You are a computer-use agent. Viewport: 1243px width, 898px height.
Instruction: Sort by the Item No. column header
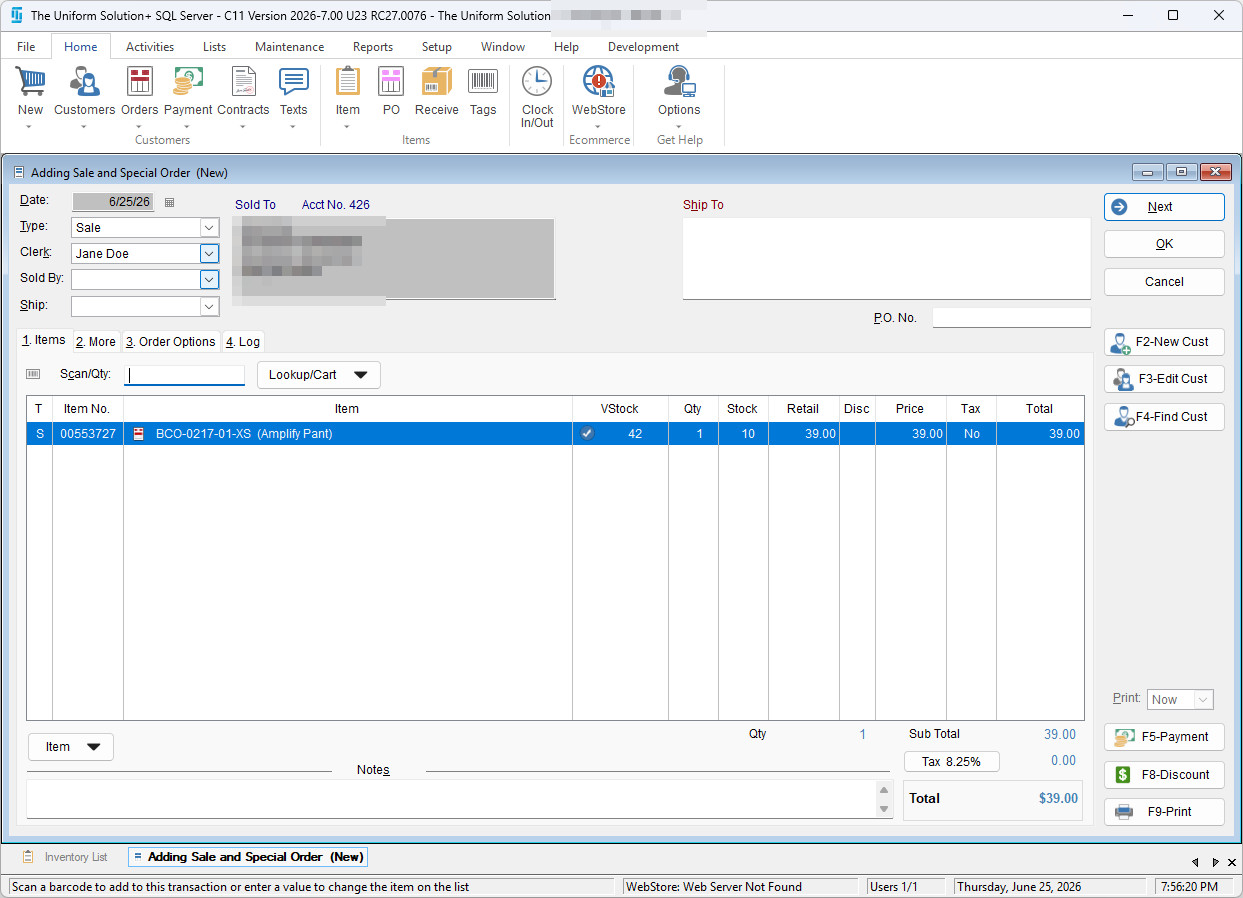(x=87, y=409)
